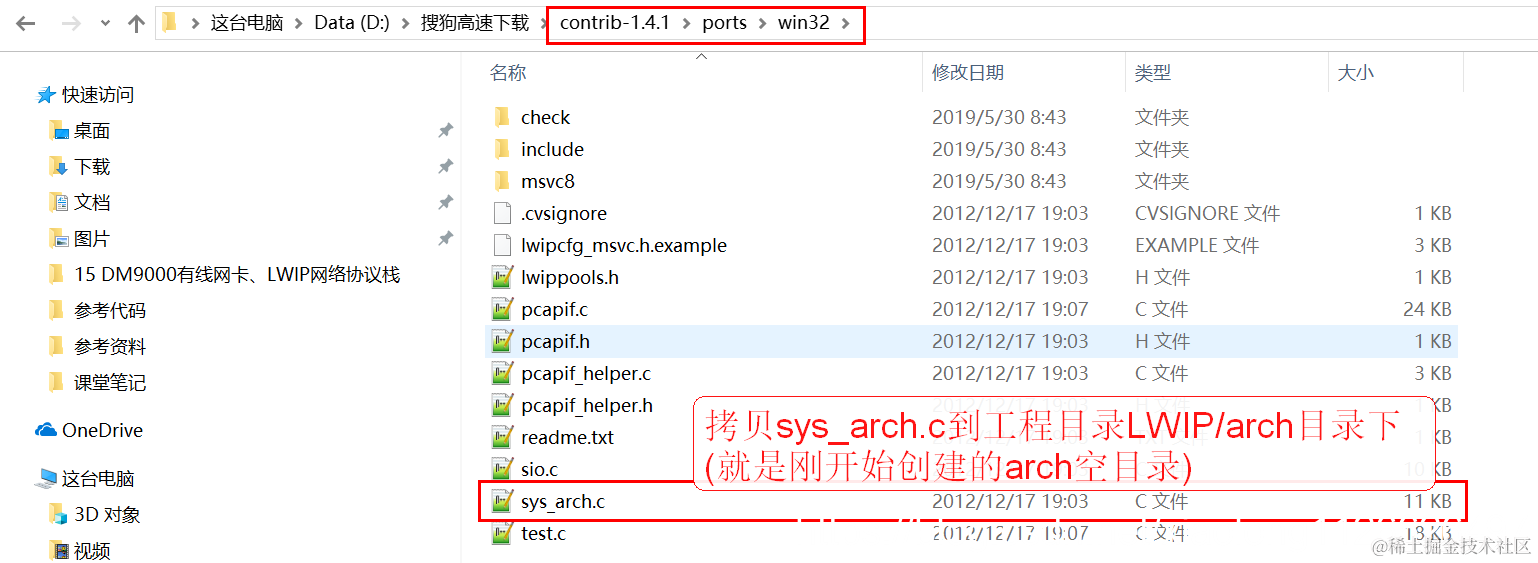Click the Up directory arrow
1538x563 pixels.
[x=137, y=23]
